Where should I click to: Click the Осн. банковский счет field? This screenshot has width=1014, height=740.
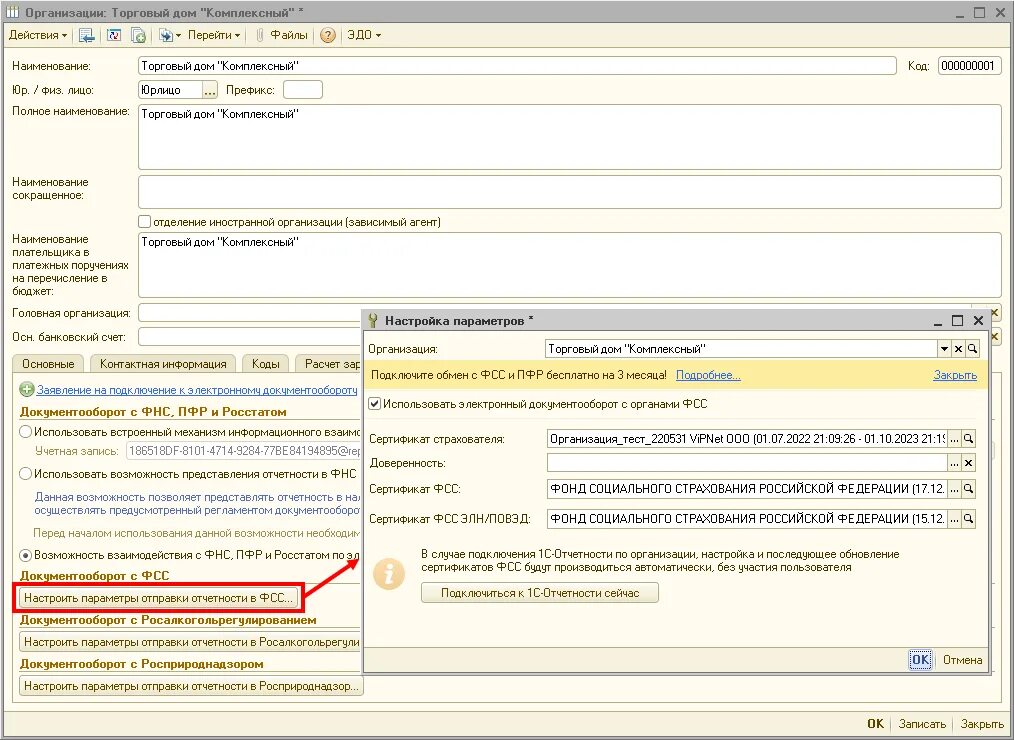coord(250,337)
